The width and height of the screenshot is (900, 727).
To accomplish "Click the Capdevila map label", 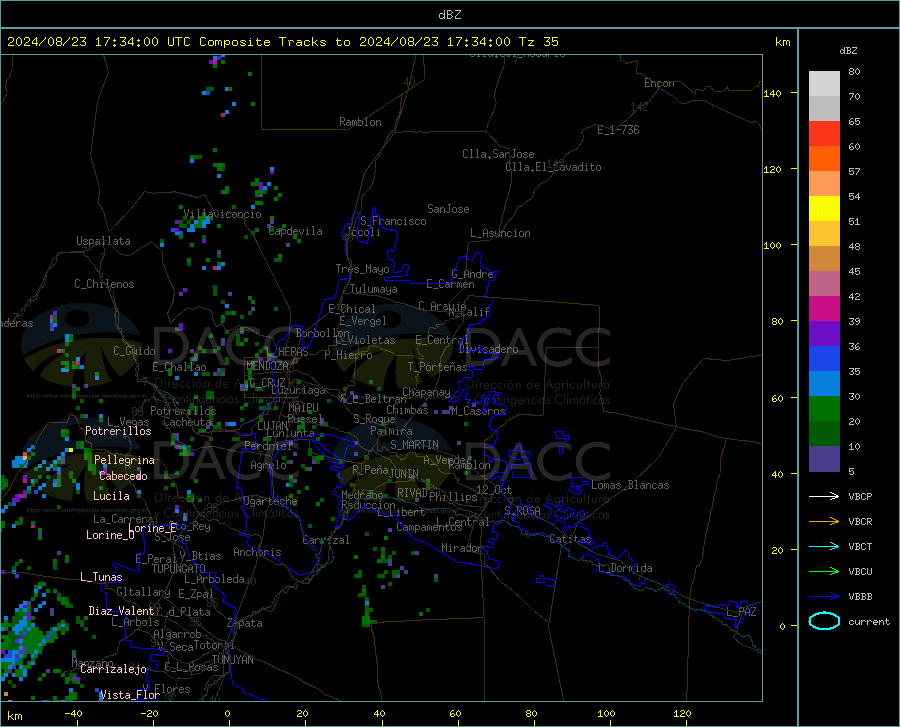I will pyautogui.click(x=295, y=231).
